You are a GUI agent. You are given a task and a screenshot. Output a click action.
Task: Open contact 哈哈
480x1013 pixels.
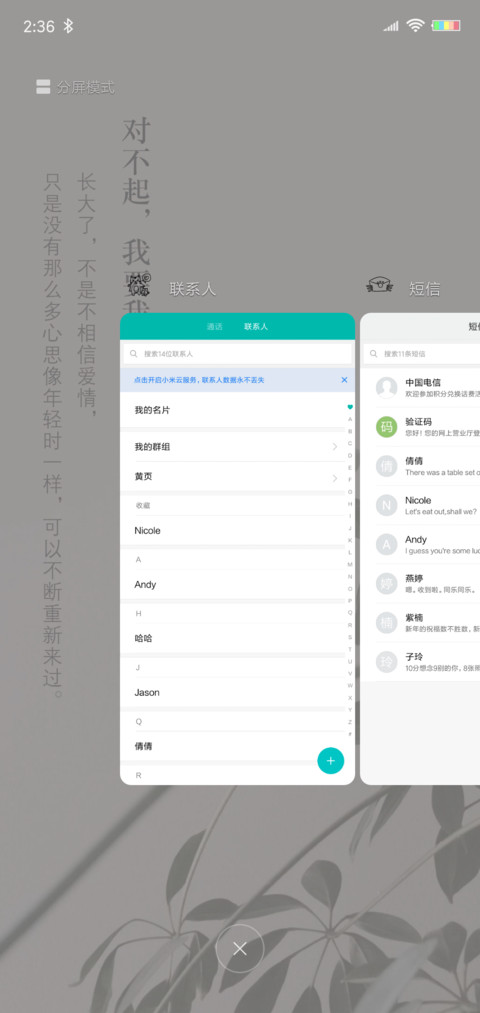pyautogui.click(x=233, y=638)
